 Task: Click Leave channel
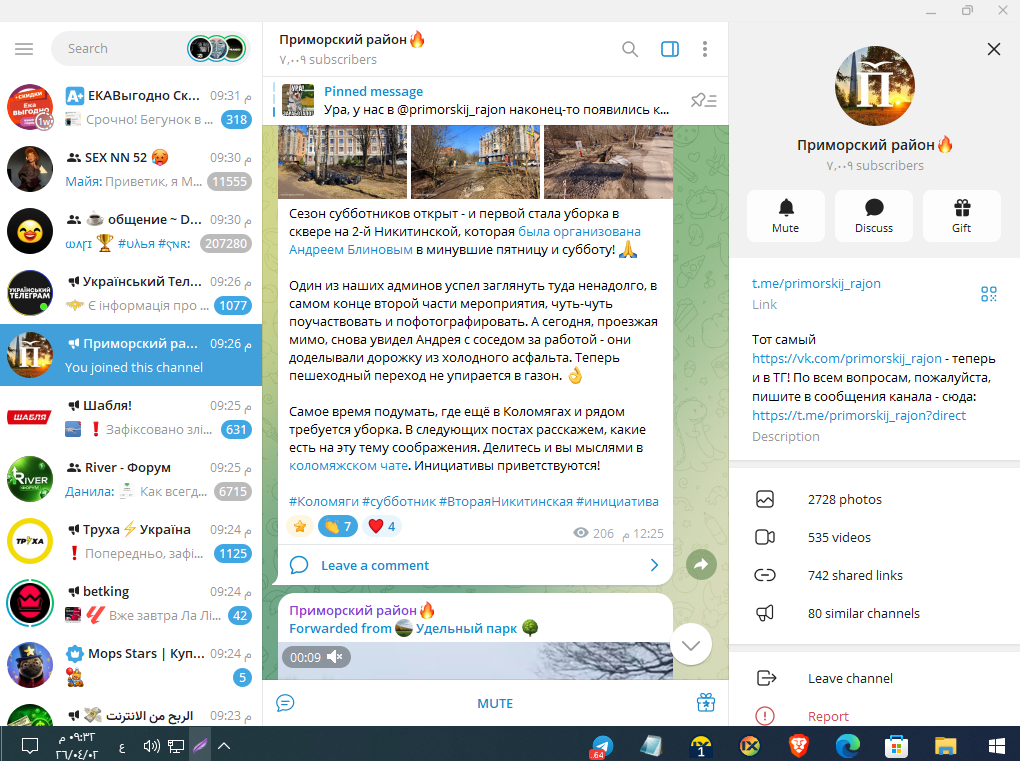click(x=874, y=678)
